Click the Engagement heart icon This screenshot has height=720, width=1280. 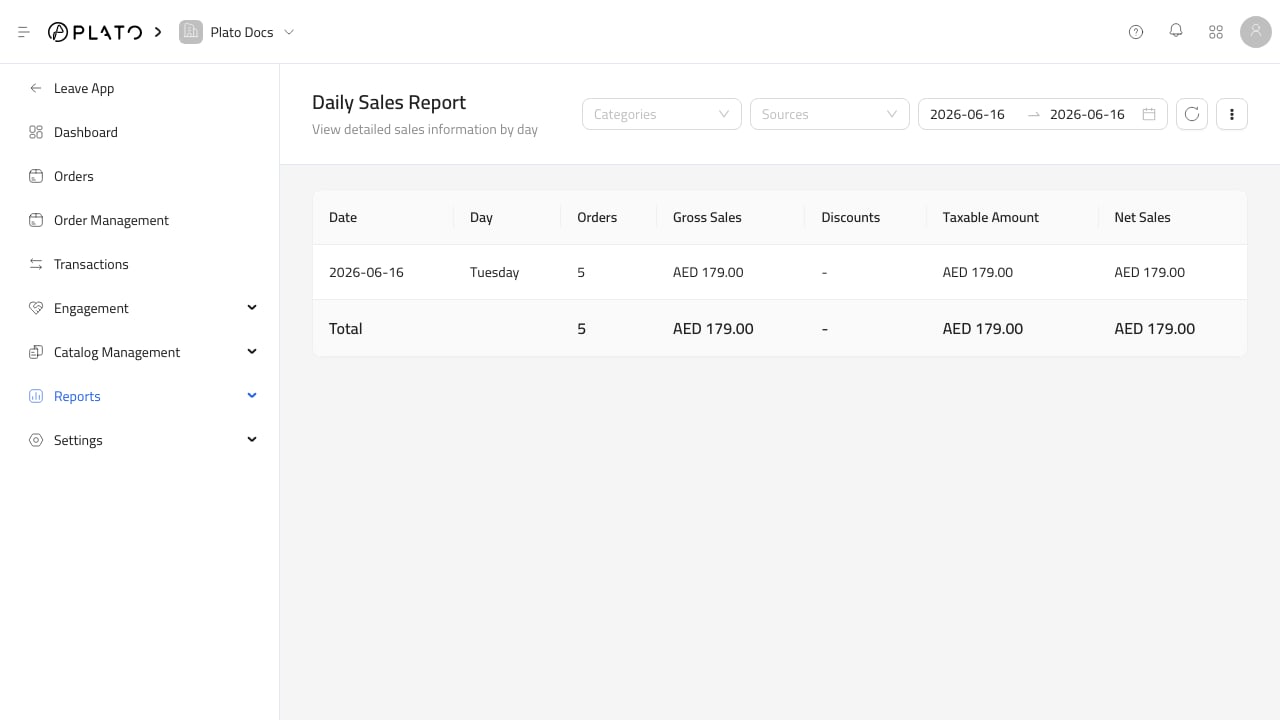(x=36, y=308)
